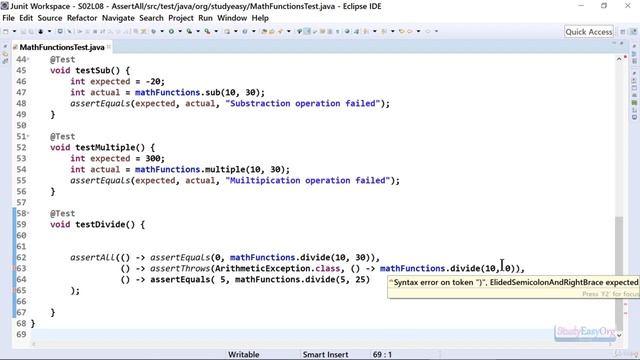This screenshot has width=640, height=360.
Task: Open the Search icon dropdown arrow
Action: [289, 31]
